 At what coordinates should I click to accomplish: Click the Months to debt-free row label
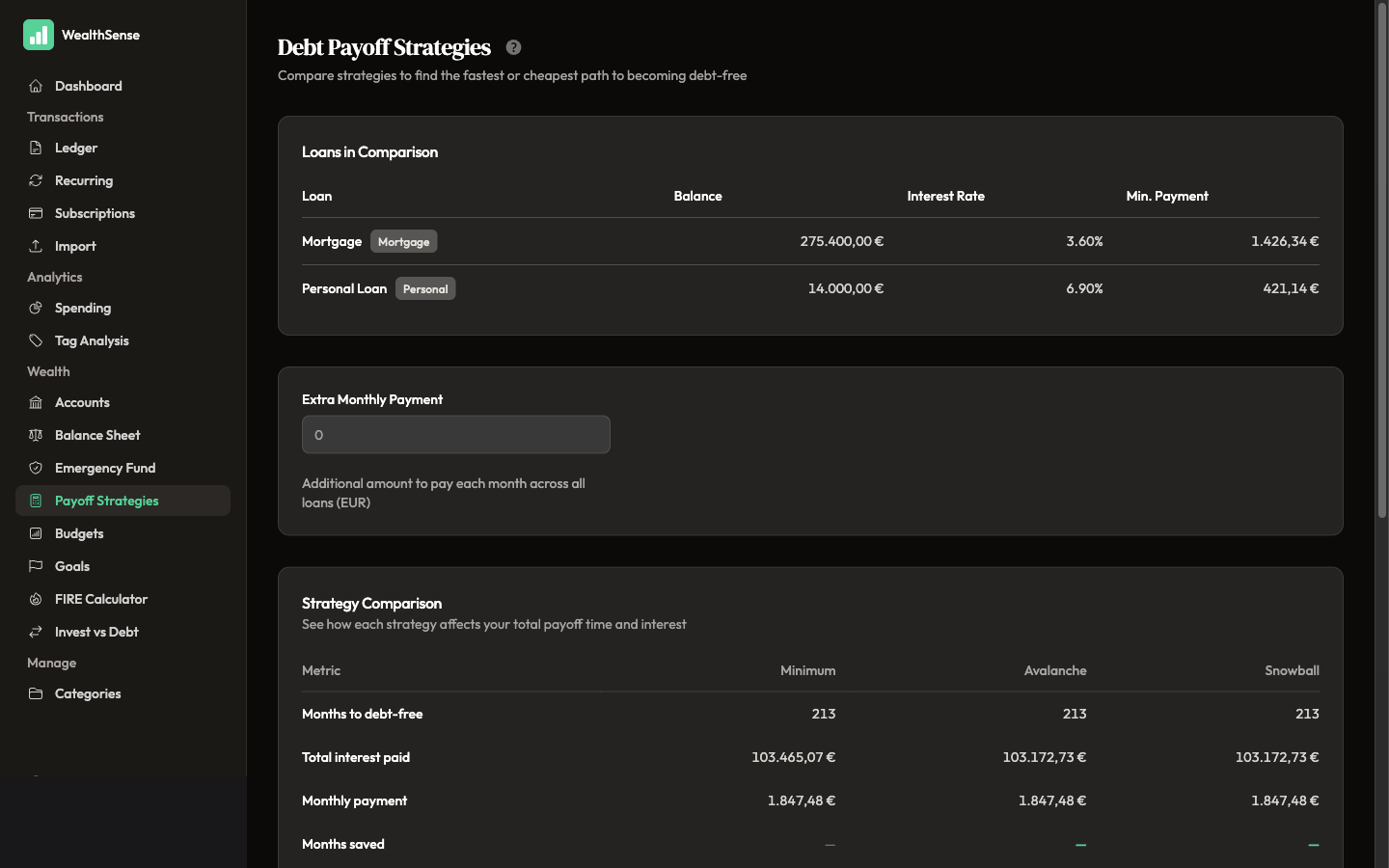[362, 714]
